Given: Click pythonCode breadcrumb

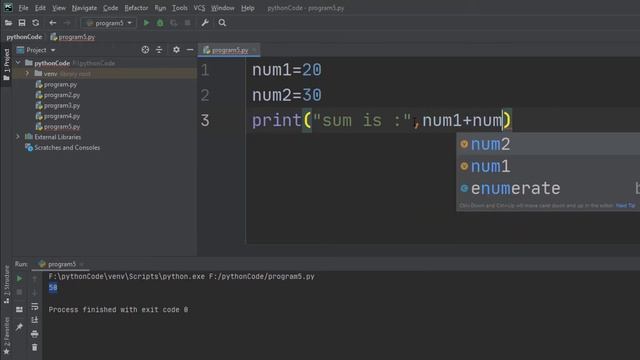Looking at the screenshot, I should [24, 37].
